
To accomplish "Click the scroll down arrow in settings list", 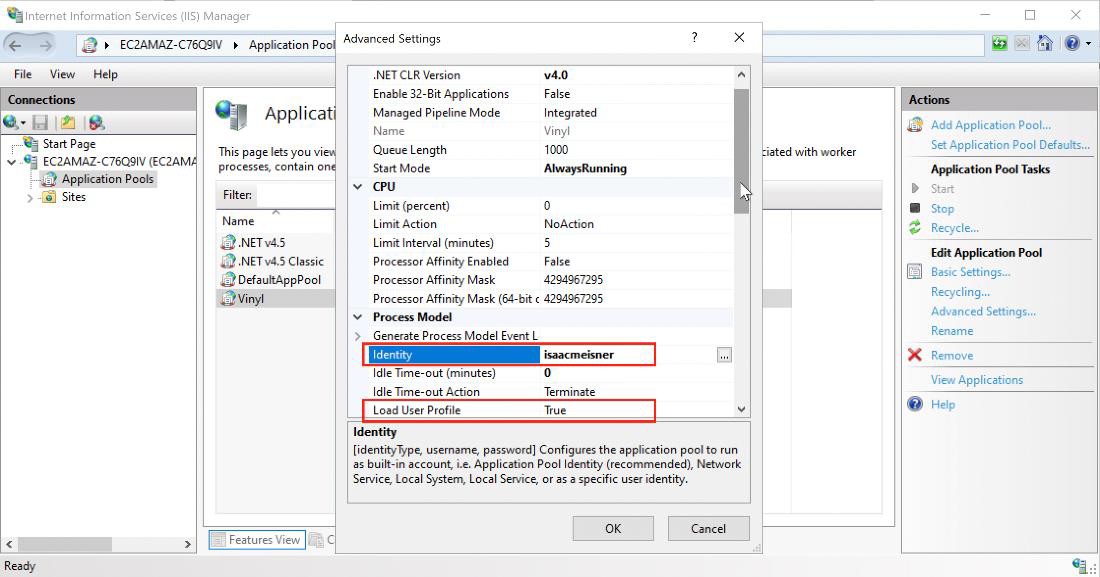I will click(741, 409).
